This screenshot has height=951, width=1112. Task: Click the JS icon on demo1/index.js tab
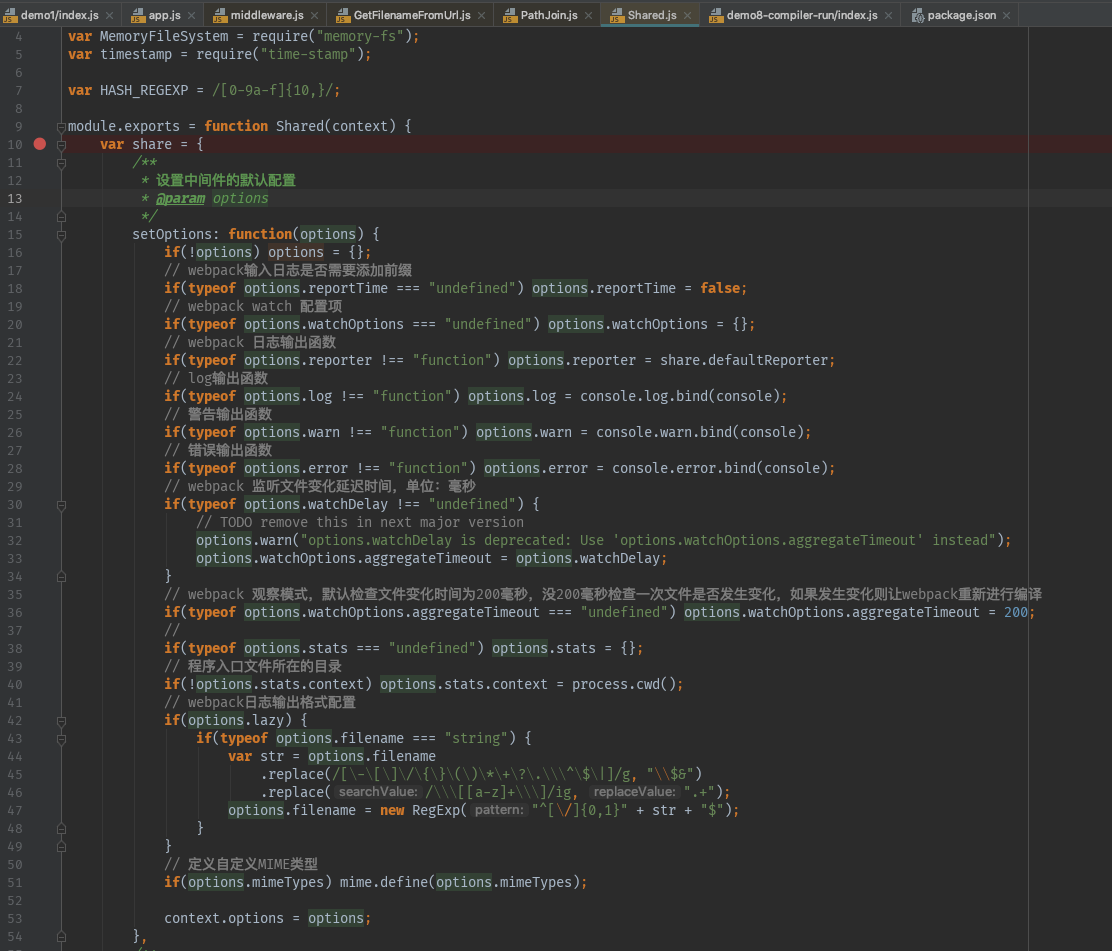pyautogui.click(x=10, y=15)
